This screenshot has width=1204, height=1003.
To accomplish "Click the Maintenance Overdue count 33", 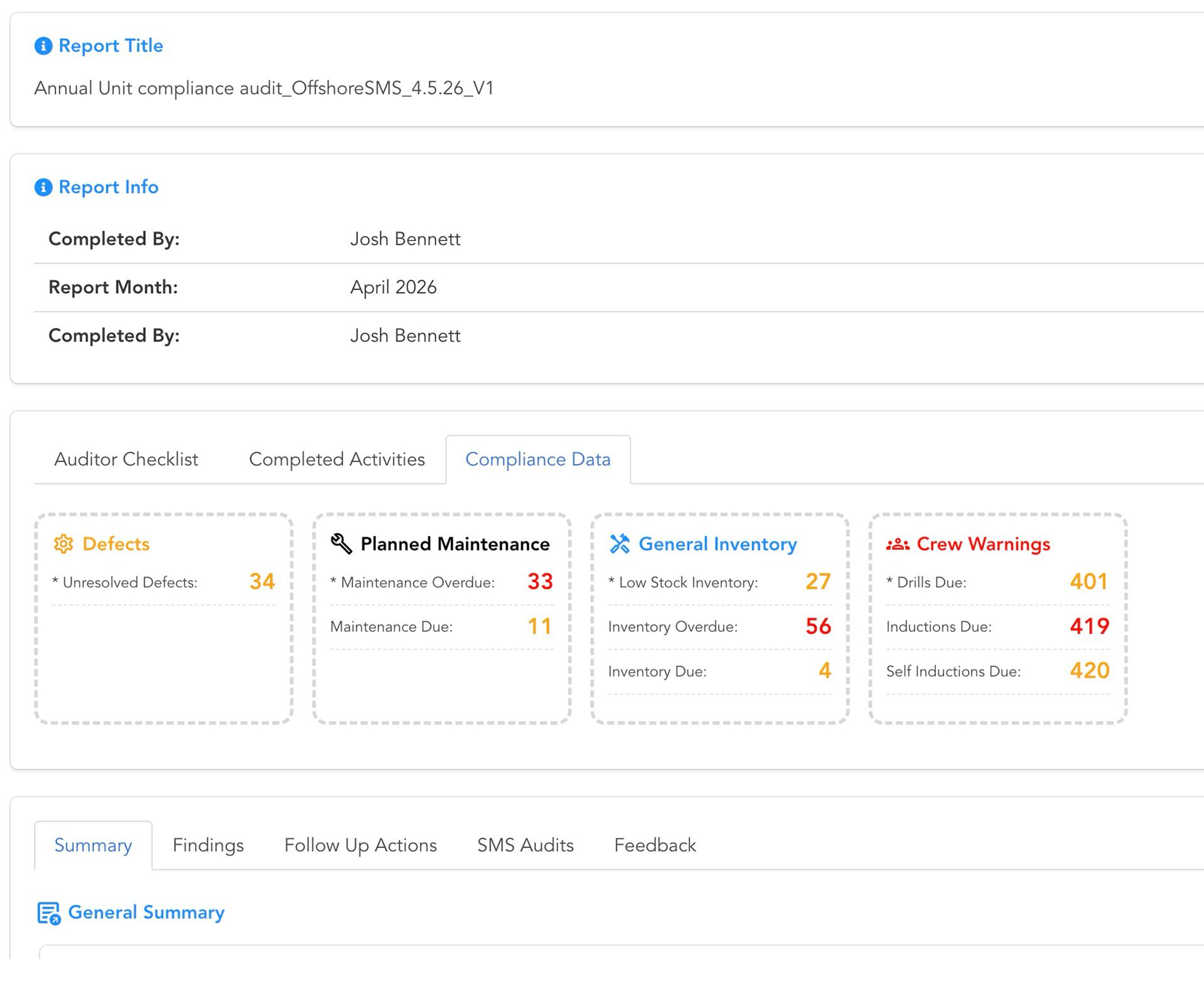I will coord(540,582).
